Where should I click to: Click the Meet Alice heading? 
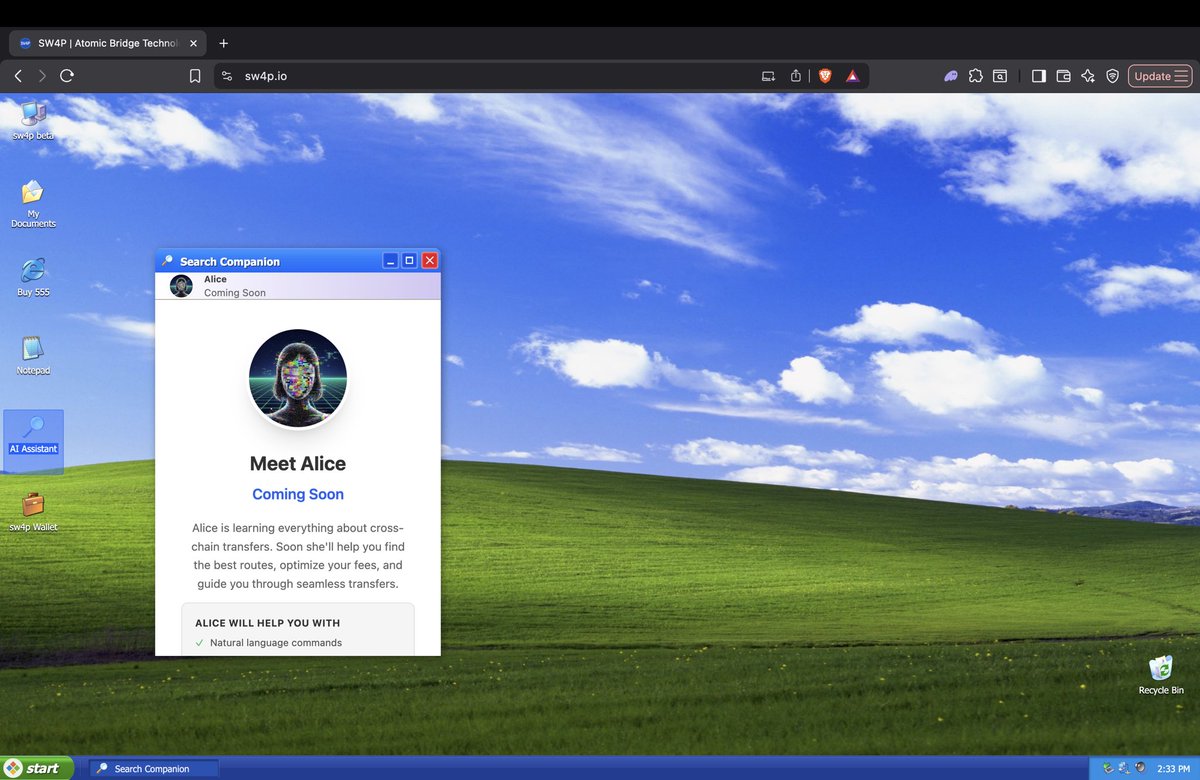tap(298, 464)
